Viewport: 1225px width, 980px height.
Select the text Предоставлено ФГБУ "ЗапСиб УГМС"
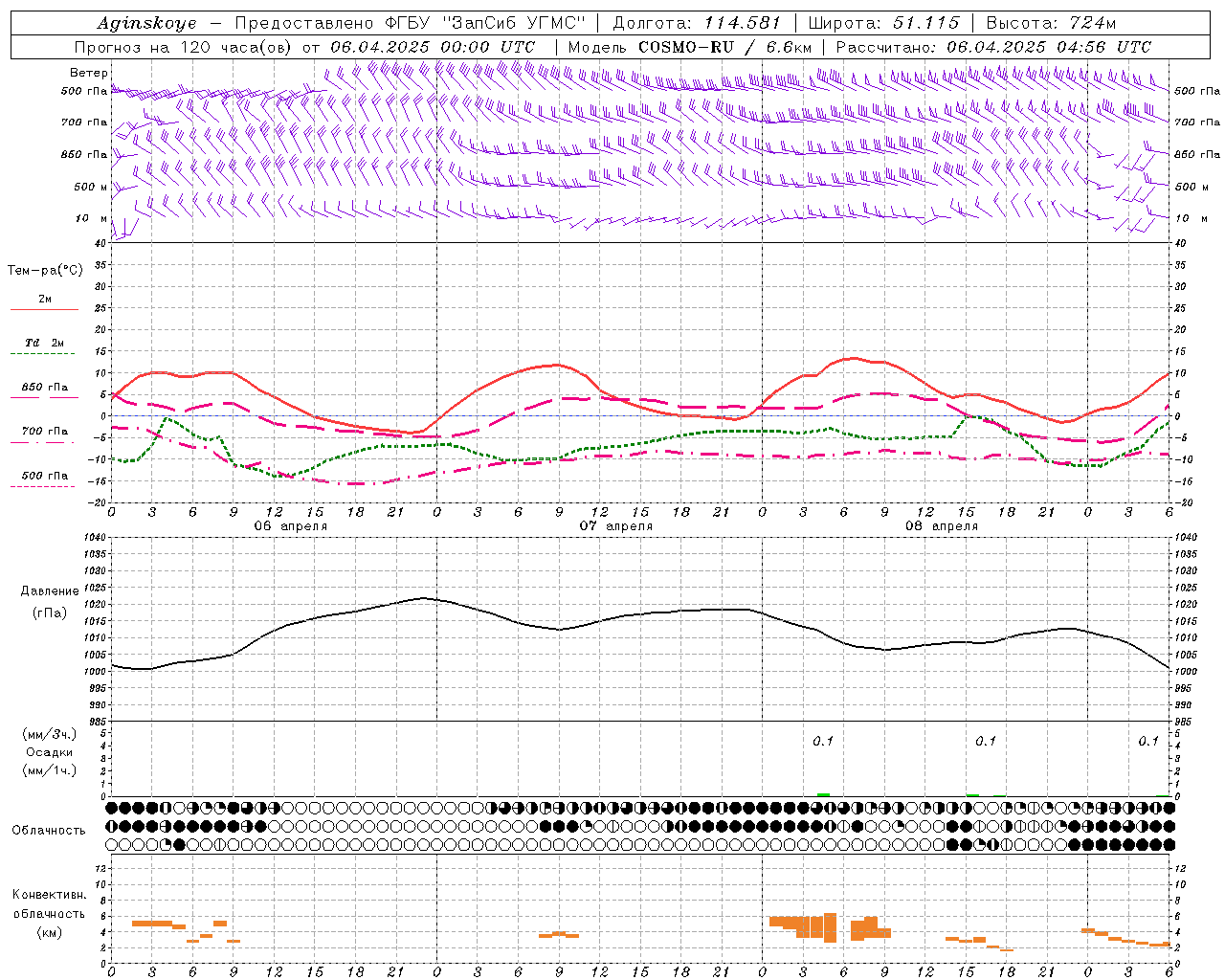tap(410, 23)
